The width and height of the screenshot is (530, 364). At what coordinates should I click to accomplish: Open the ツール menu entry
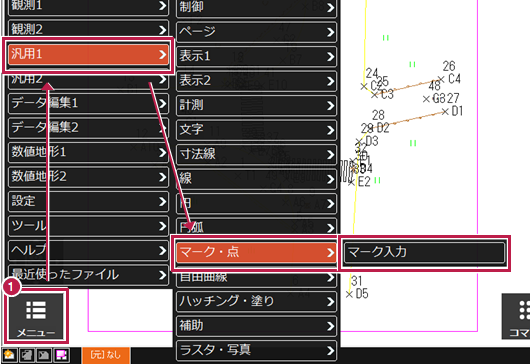coord(88,225)
